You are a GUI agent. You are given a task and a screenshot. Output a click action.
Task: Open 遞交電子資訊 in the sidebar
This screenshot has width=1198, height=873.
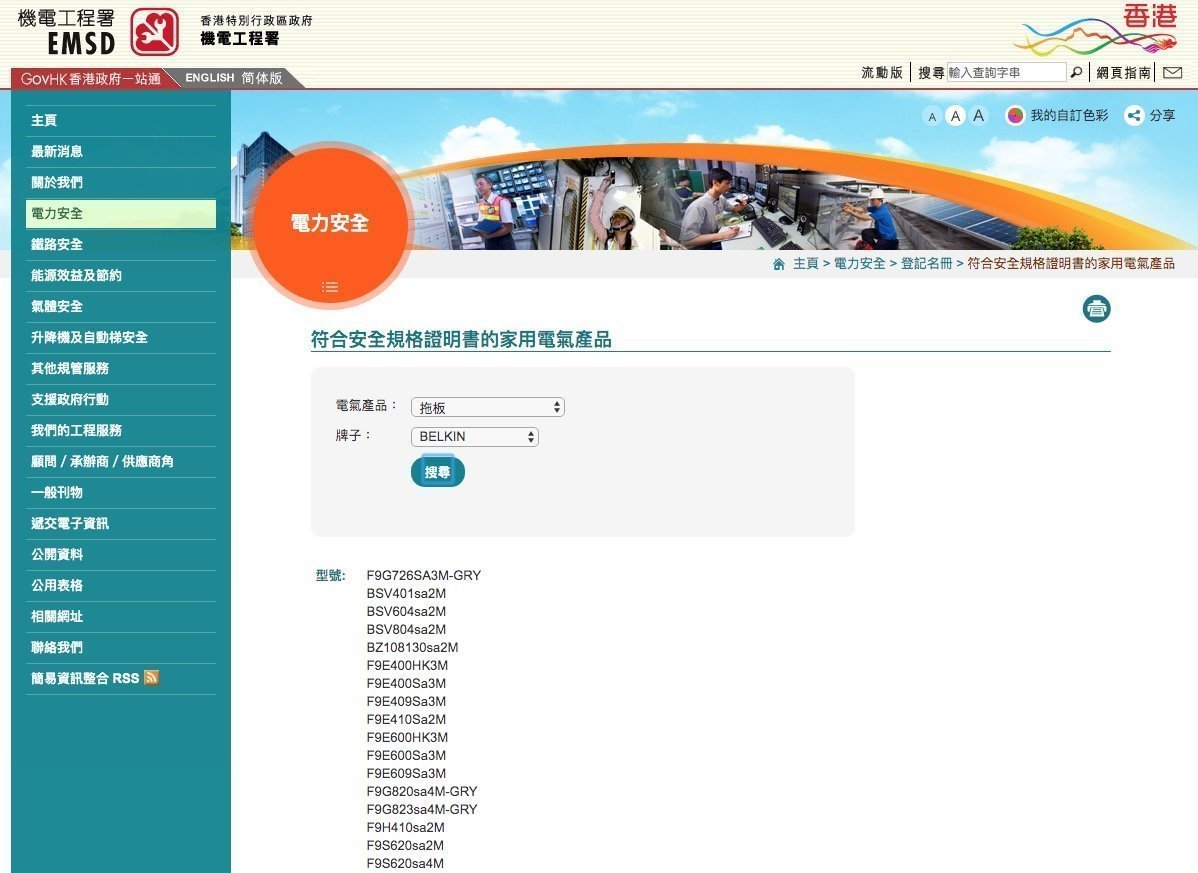(121, 524)
